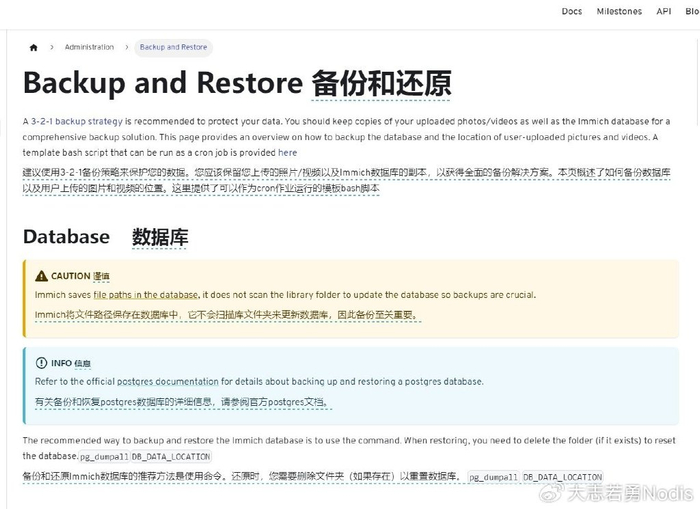This screenshot has height=509, width=700.
Task: Click the English DB_DATA_LOCATION code snippet
Action: 171,457
